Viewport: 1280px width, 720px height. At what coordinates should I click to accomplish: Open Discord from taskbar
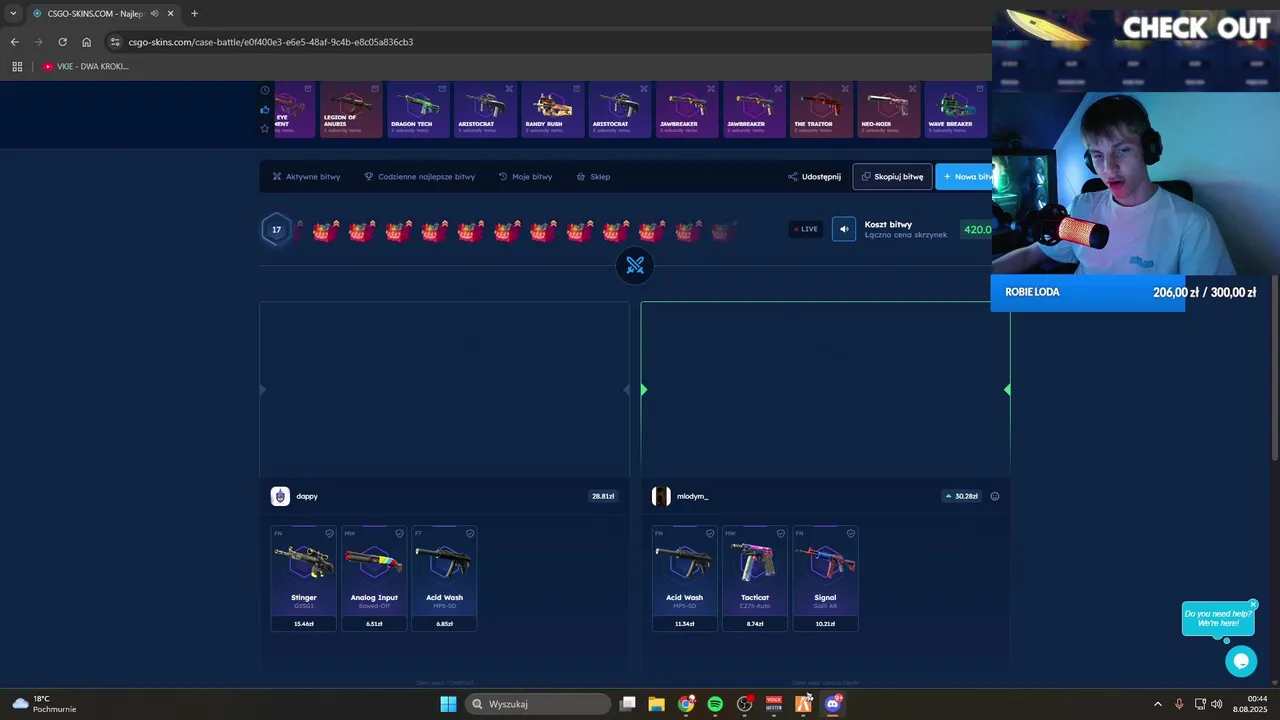(x=833, y=704)
